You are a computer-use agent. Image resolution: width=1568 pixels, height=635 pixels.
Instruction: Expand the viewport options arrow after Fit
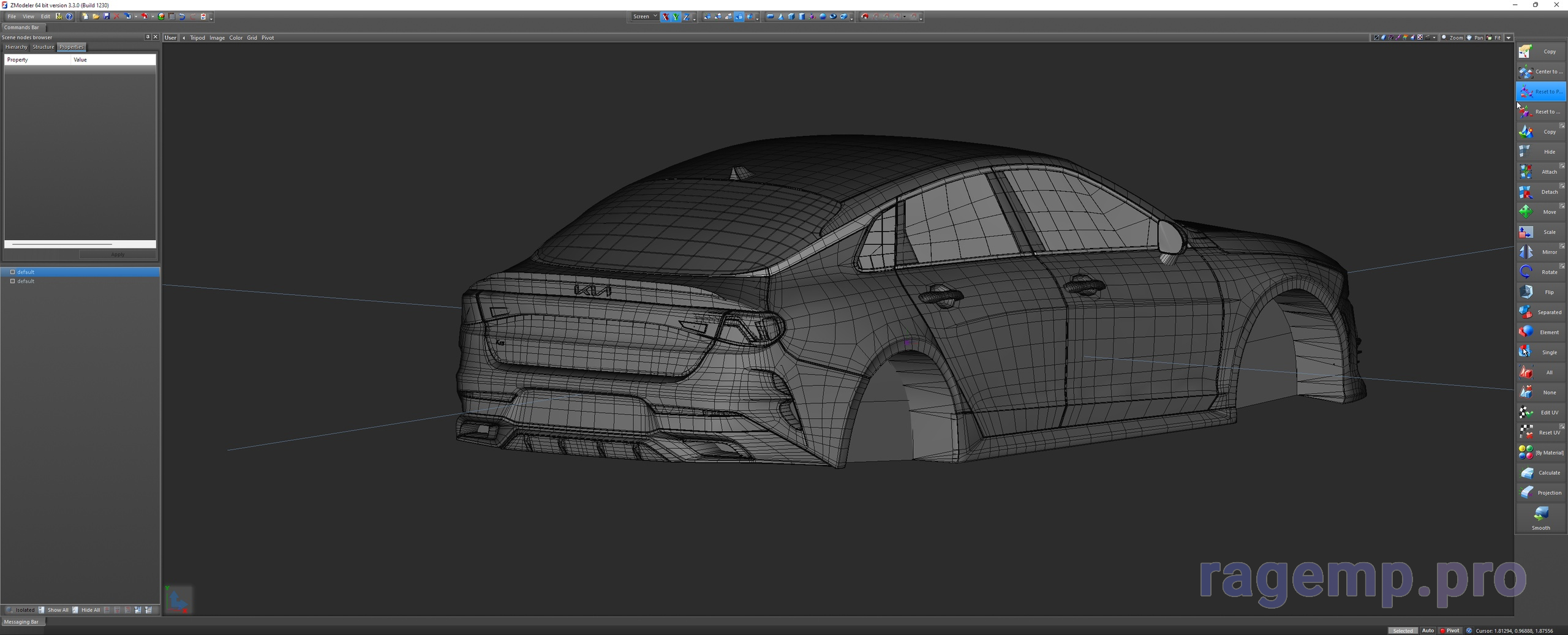coord(1509,38)
